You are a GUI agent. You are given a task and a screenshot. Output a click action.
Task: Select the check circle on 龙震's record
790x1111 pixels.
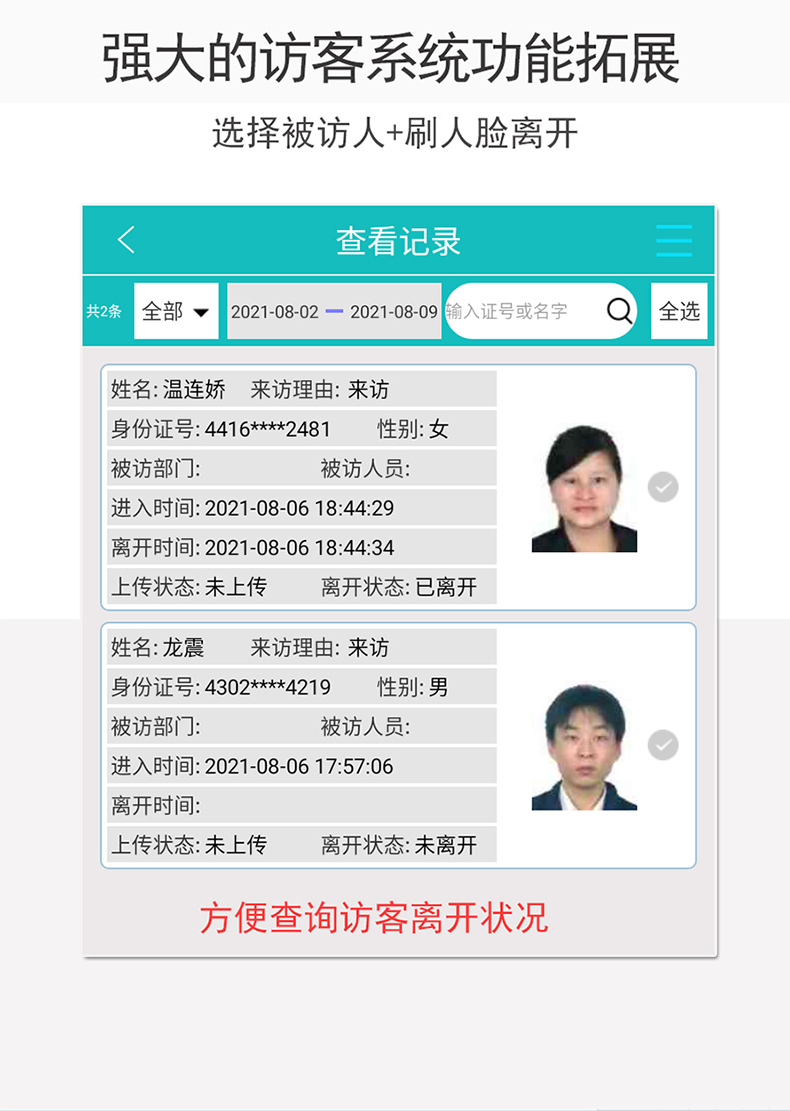pos(662,745)
